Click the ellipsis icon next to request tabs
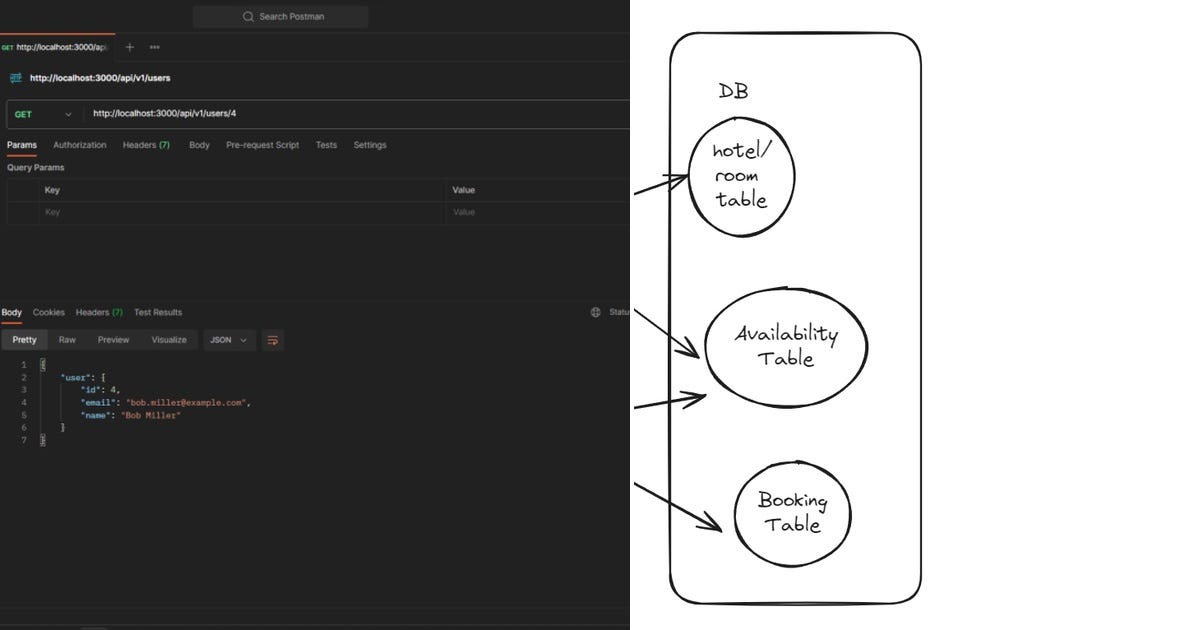Screen dimensions: 1200x630 pyautogui.click(x=154, y=47)
